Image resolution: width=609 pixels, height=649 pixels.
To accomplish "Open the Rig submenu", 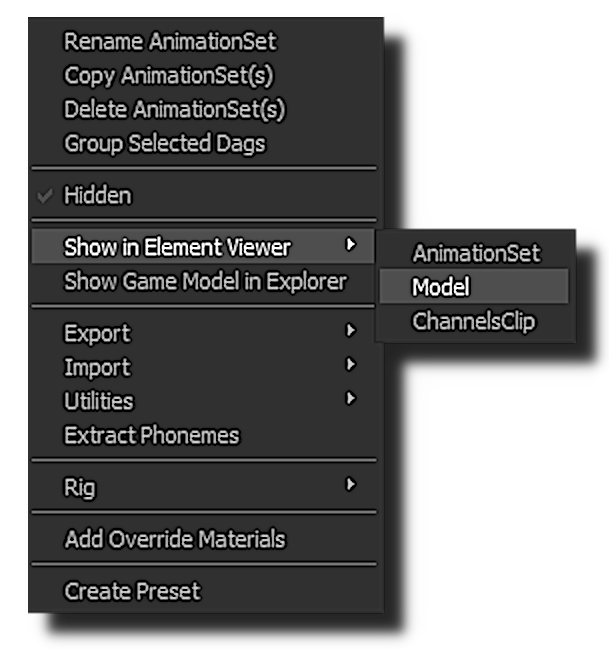I will (x=80, y=488).
